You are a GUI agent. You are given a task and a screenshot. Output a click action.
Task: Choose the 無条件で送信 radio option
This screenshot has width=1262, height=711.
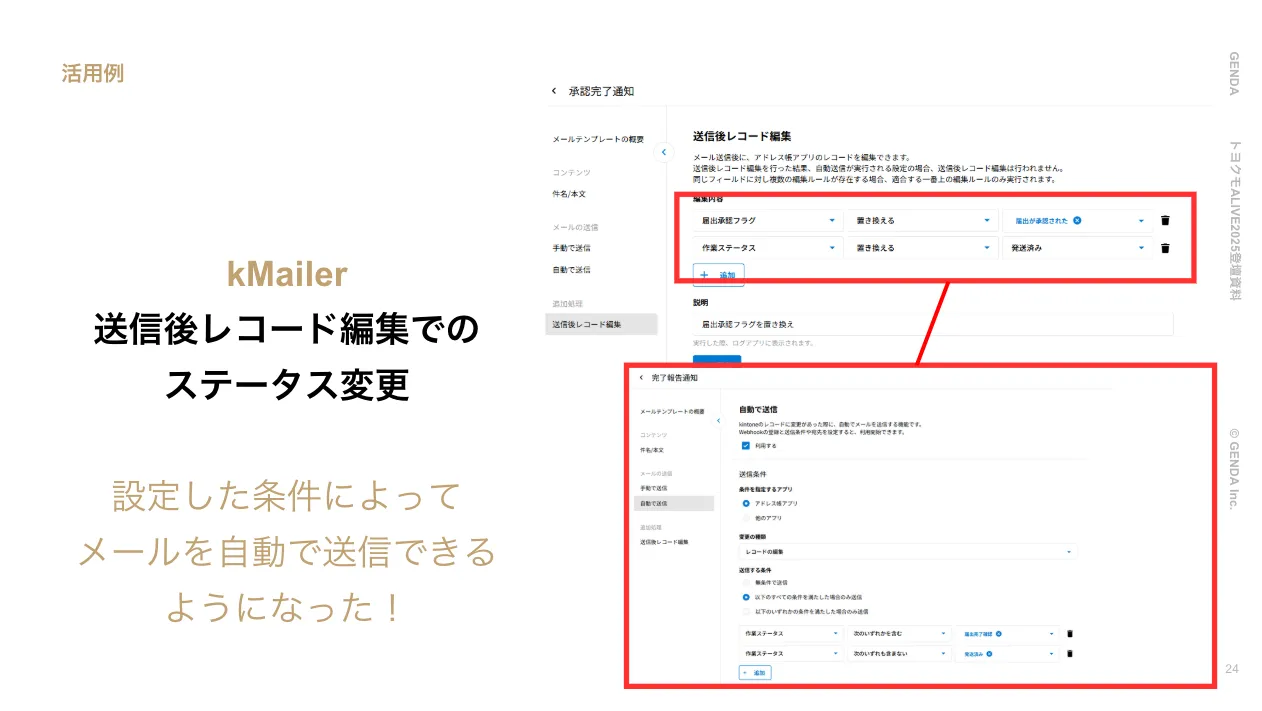click(x=745, y=582)
